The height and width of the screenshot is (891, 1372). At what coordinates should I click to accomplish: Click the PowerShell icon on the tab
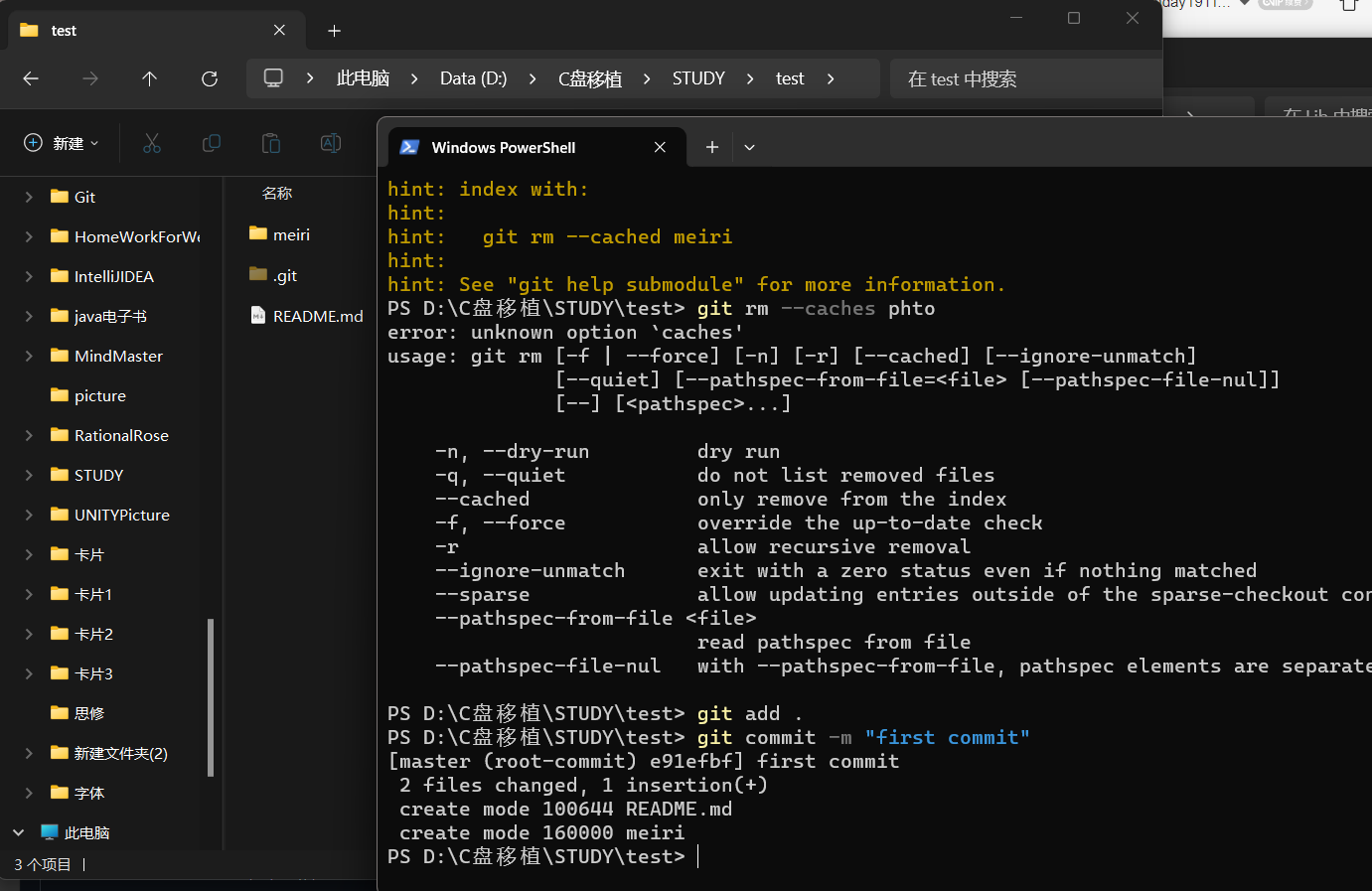click(x=409, y=147)
